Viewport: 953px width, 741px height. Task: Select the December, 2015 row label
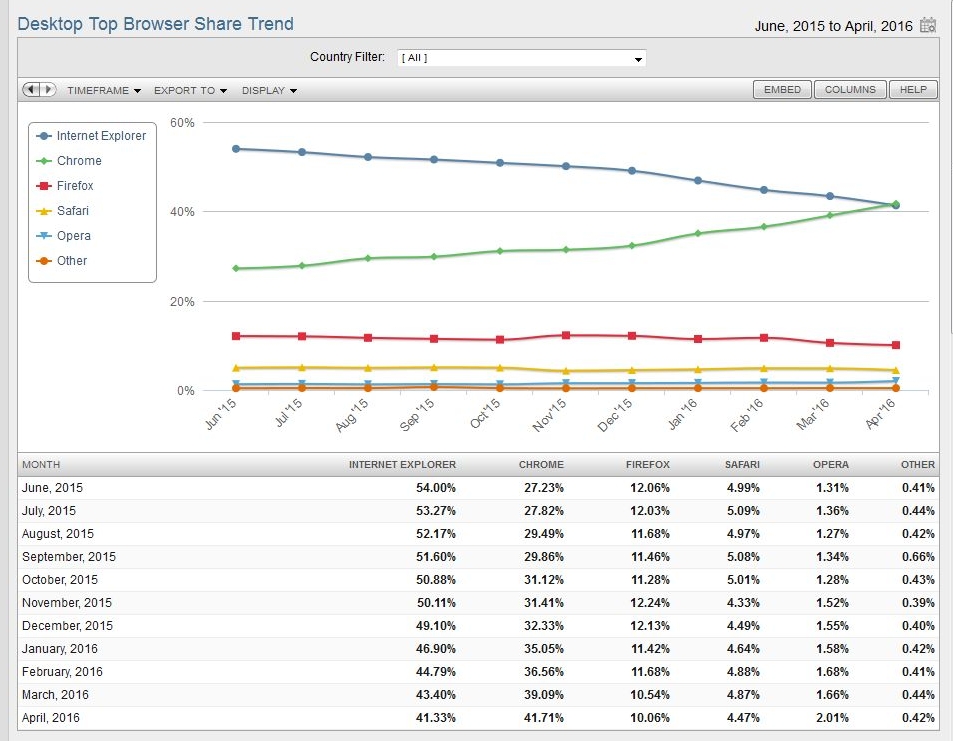pyautogui.click(x=67, y=626)
